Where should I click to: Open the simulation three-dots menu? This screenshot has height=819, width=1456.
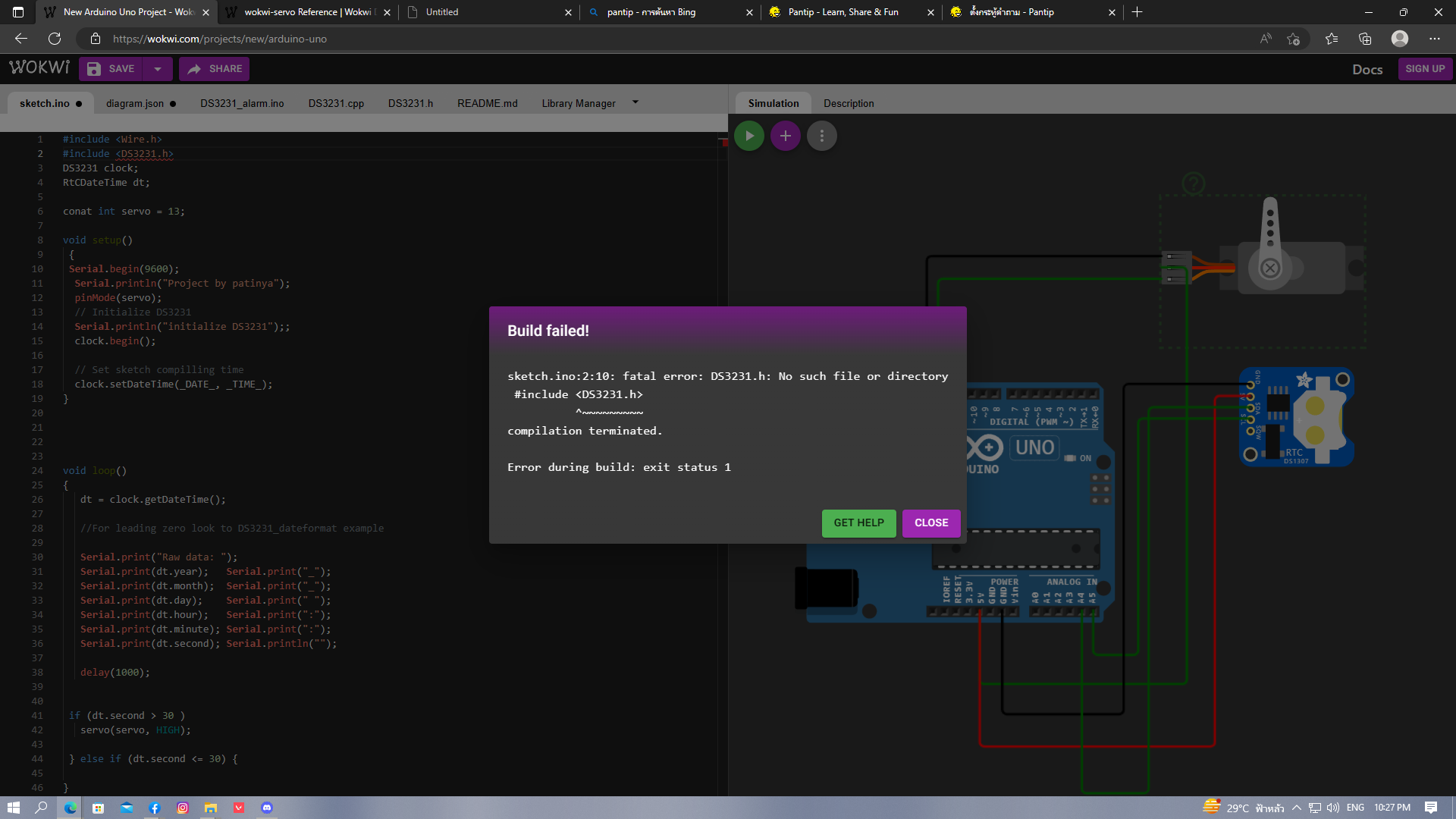821,136
